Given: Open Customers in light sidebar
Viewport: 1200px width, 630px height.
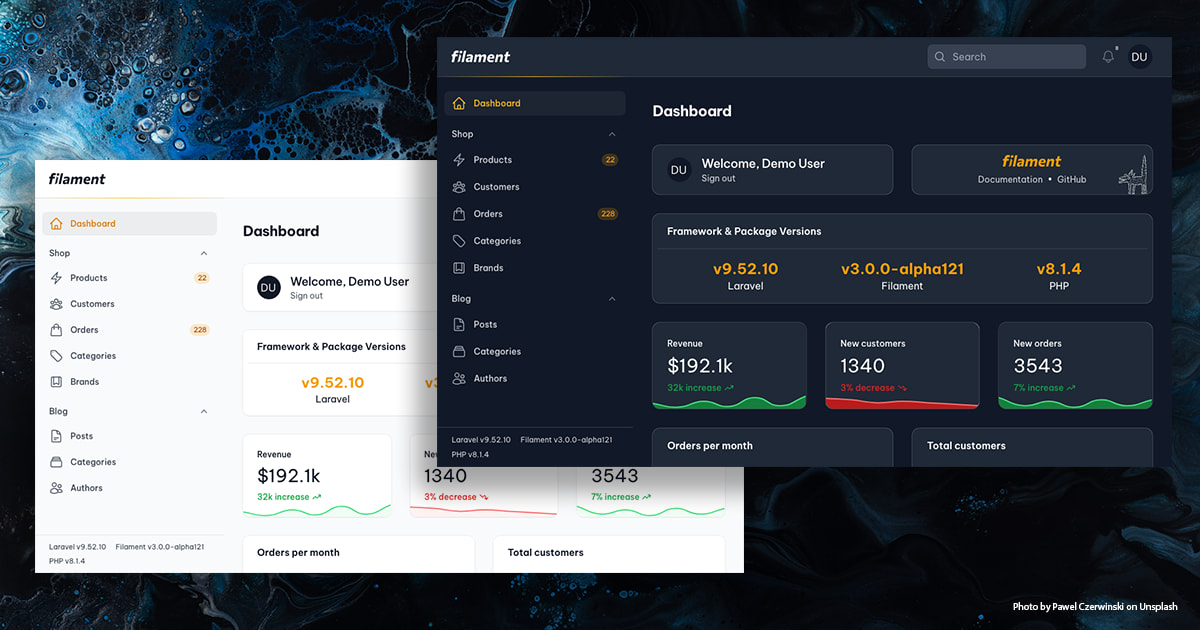Looking at the screenshot, I should (129, 304).
